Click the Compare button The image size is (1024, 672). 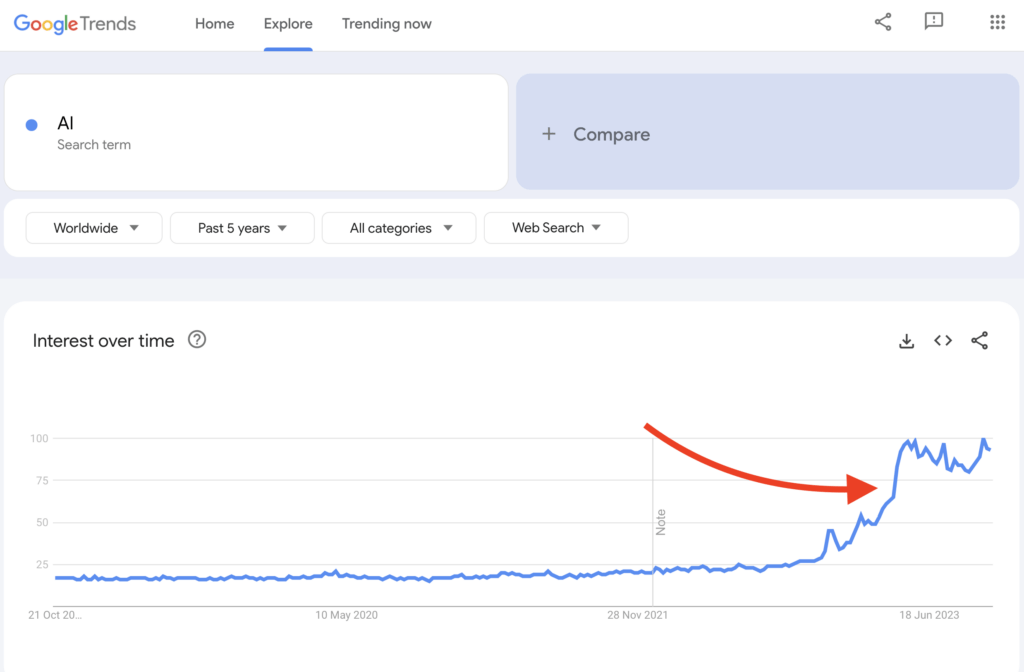pyautogui.click(x=611, y=134)
